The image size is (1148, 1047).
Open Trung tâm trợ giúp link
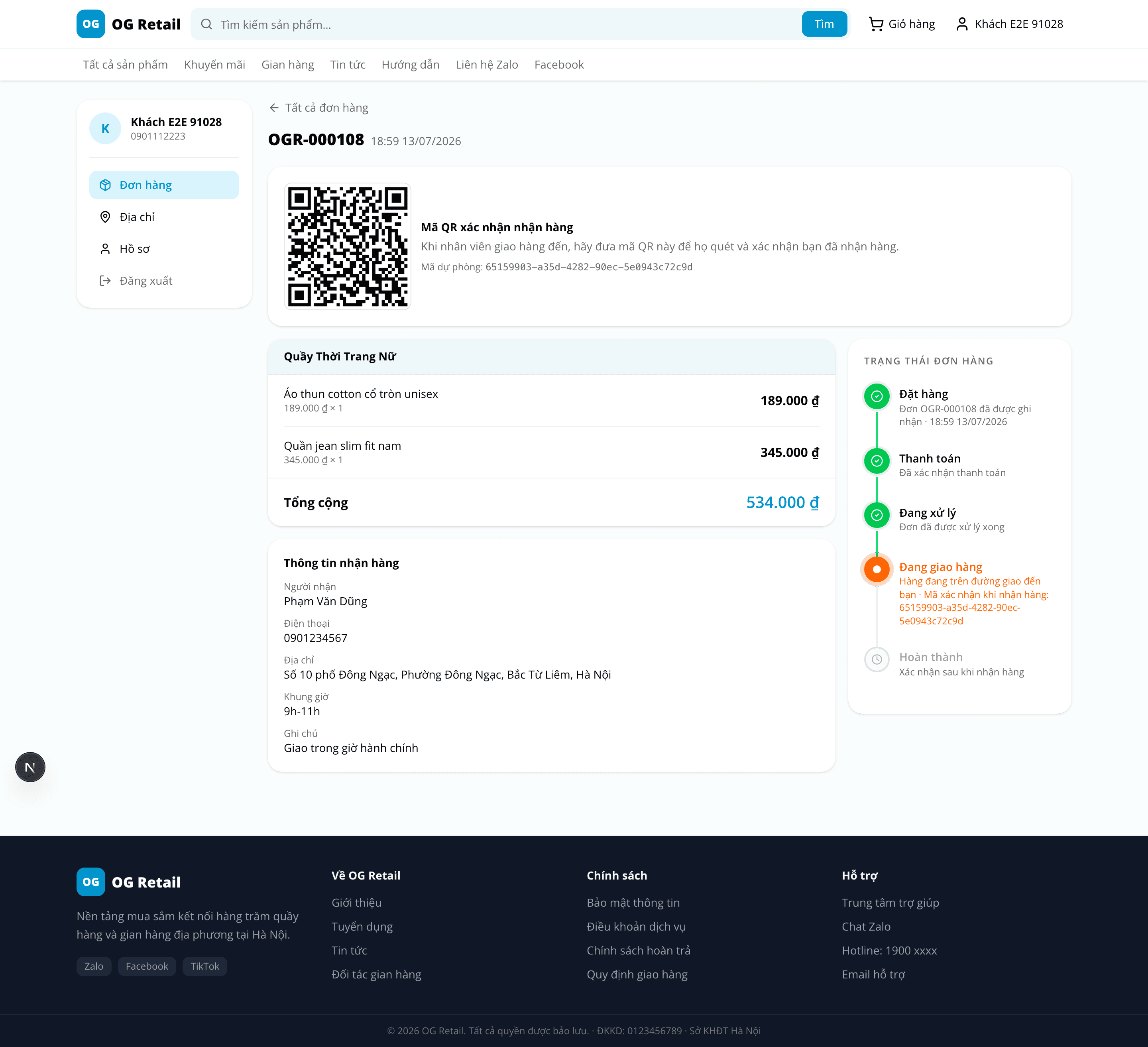click(x=890, y=902)
